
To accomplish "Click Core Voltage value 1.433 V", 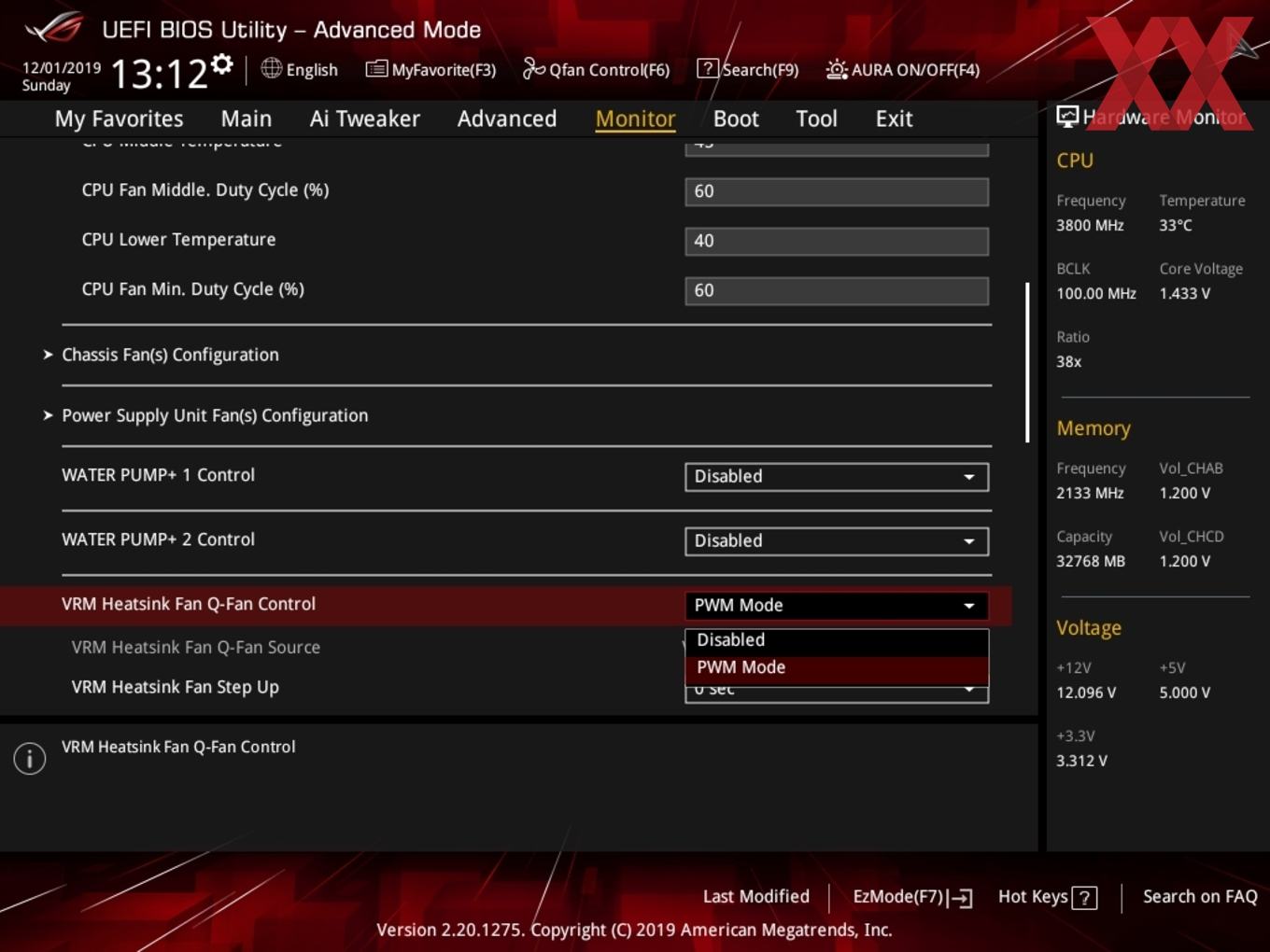I will pyautogui.click(x=1184, y=293).
